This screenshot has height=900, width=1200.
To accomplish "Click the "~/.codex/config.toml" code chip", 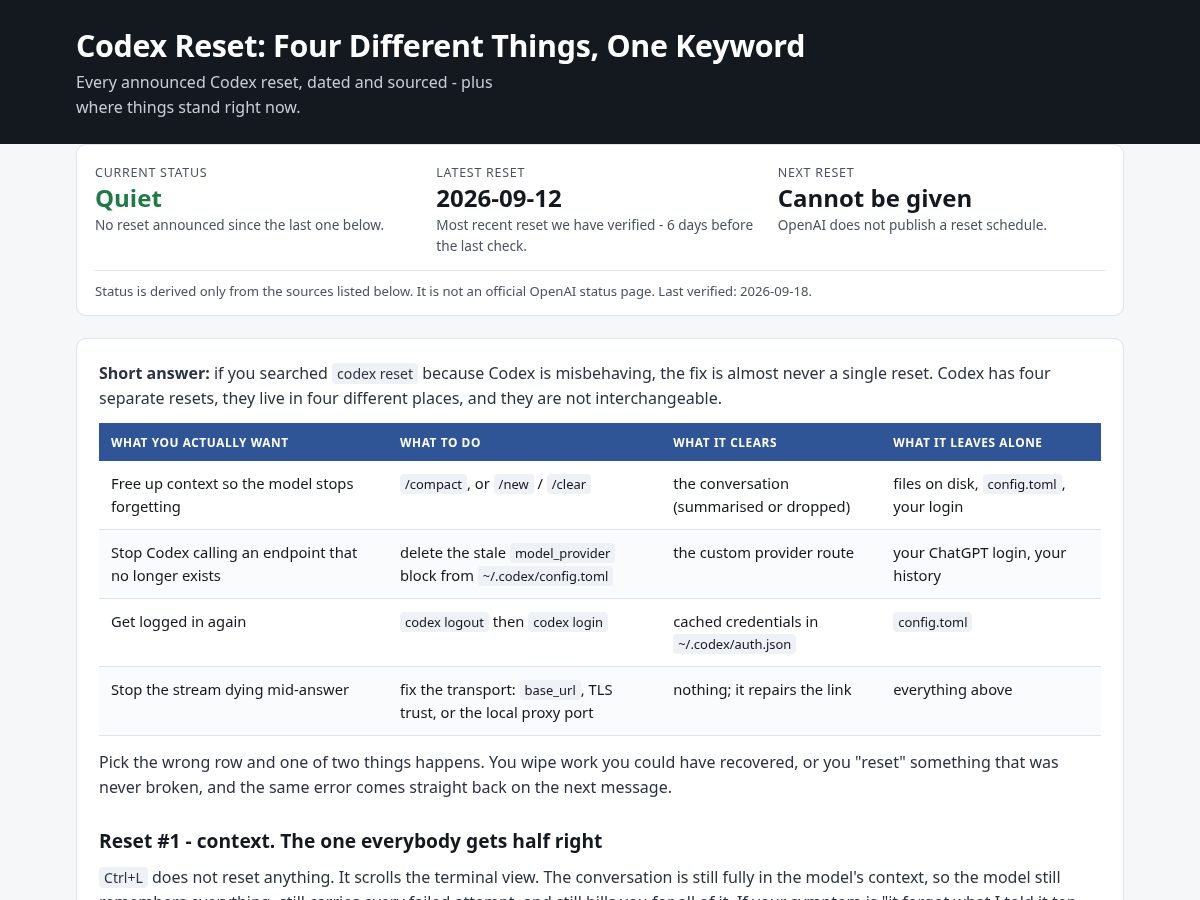I will tap(545, 576).
